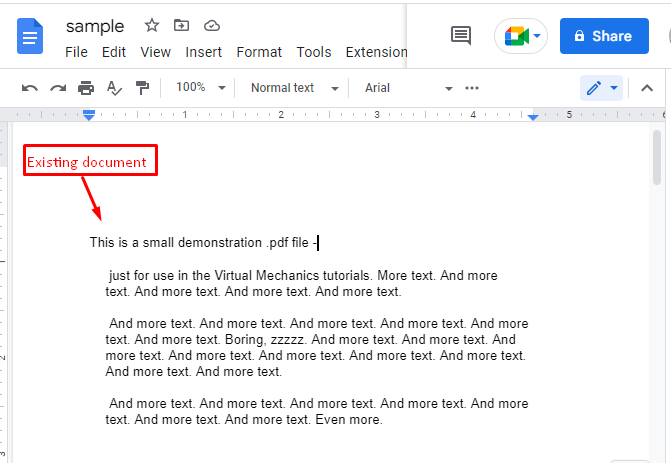Screen dimensions: 671x463
Task: Click the move to folder icon
Action: tap(181, 25)
